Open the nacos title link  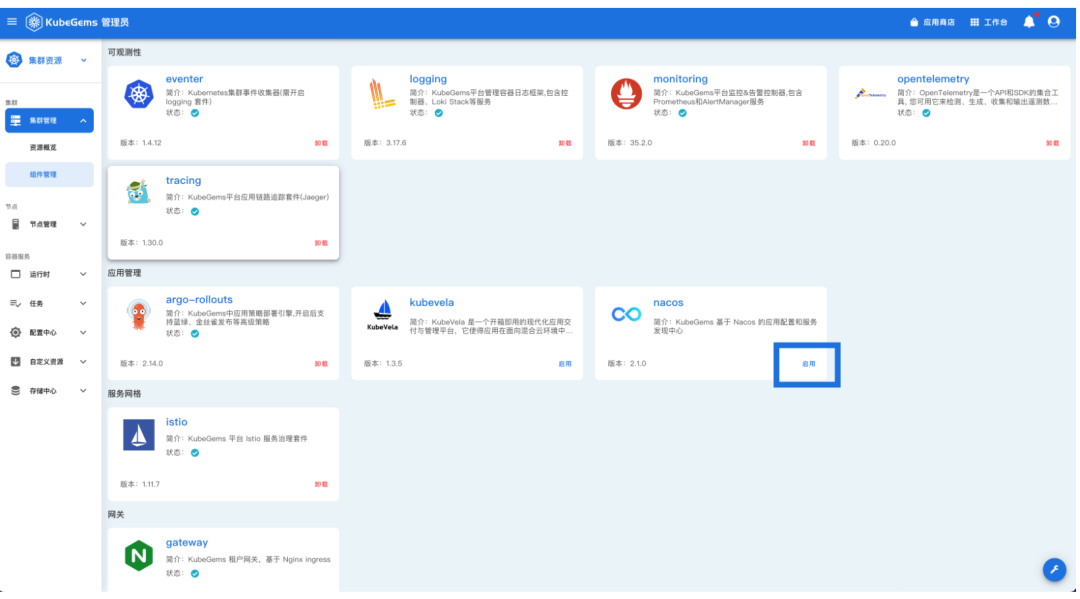click(668, 302)
